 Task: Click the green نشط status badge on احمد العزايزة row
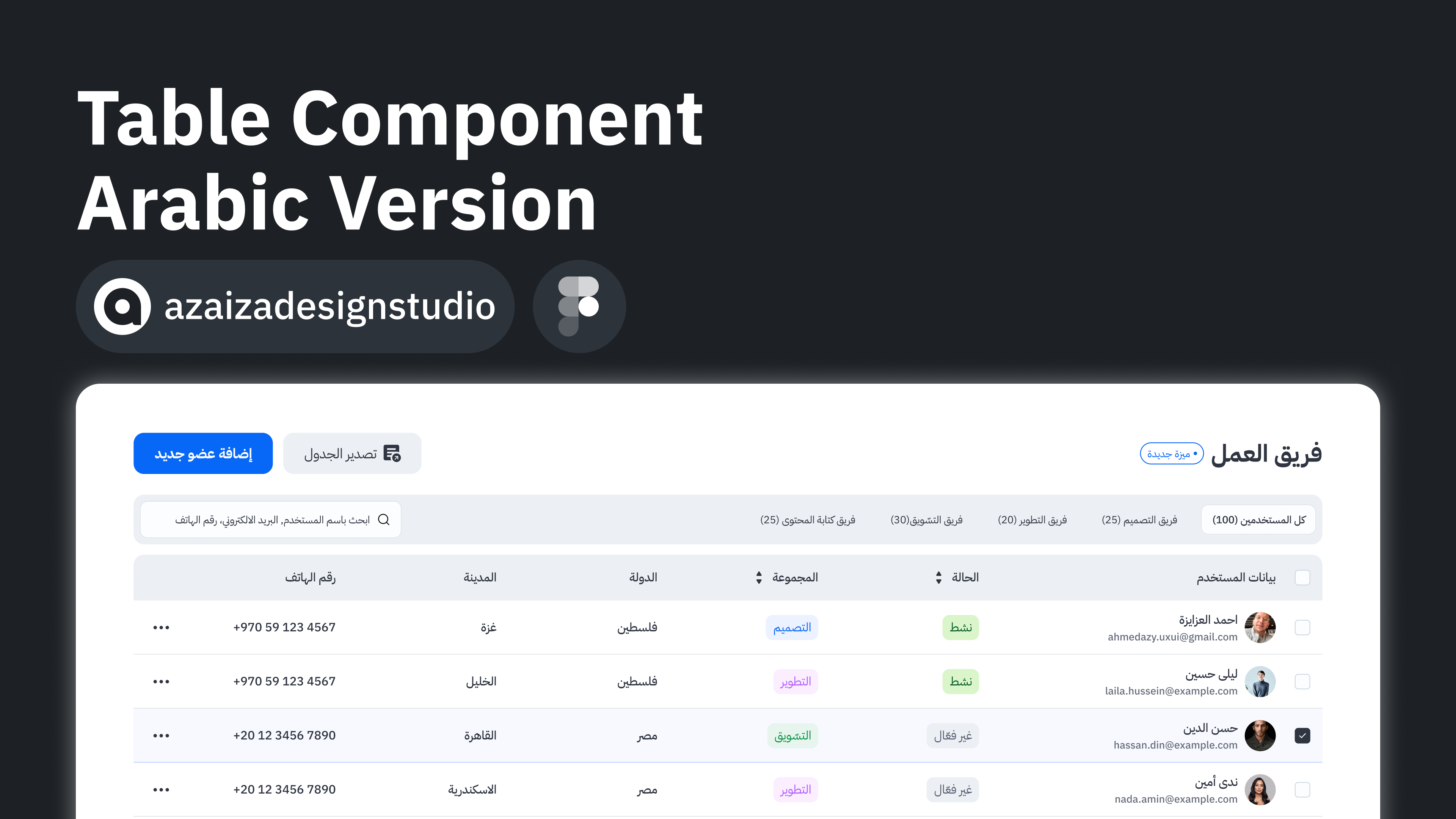[x=960, y=628]
